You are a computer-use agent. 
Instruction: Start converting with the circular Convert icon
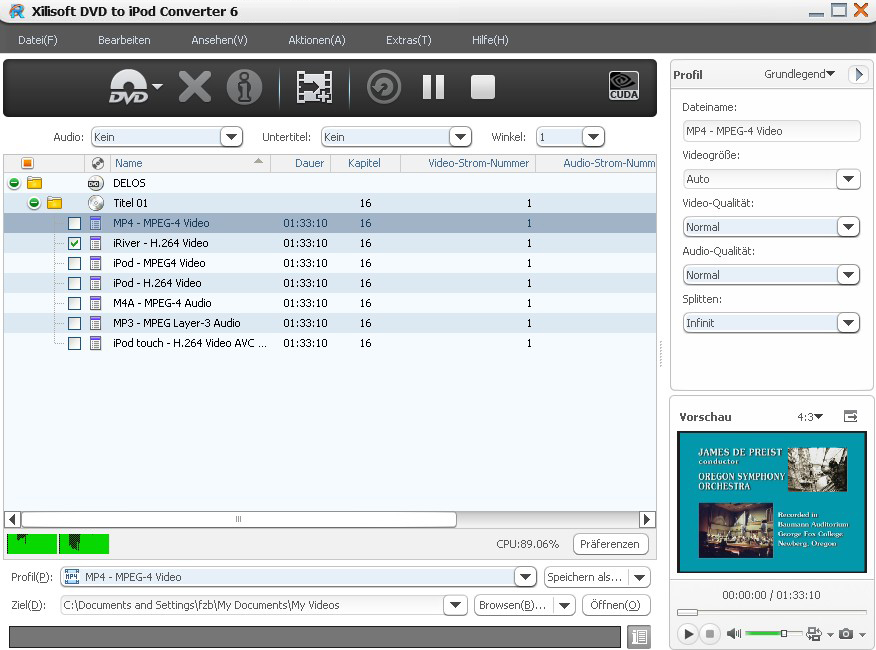(x=384, y=87)
